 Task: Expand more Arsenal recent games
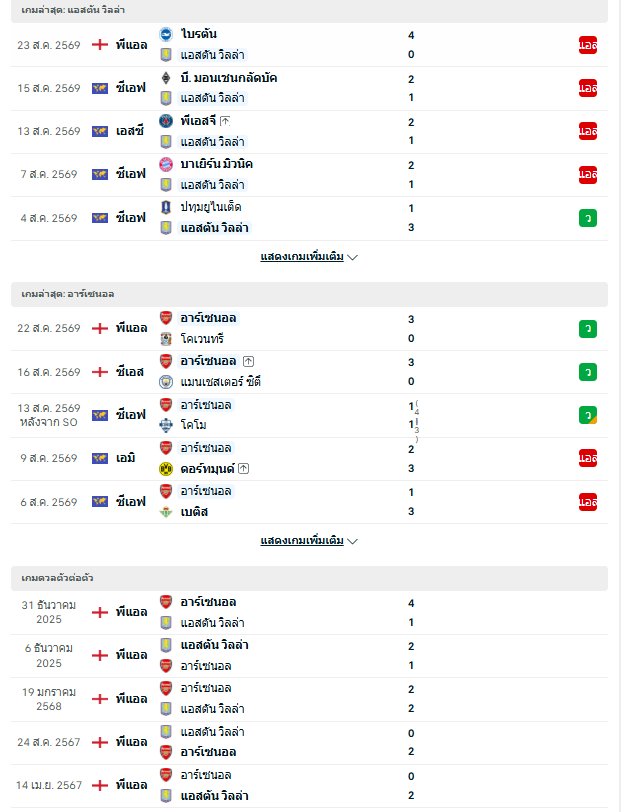(309, 541)
